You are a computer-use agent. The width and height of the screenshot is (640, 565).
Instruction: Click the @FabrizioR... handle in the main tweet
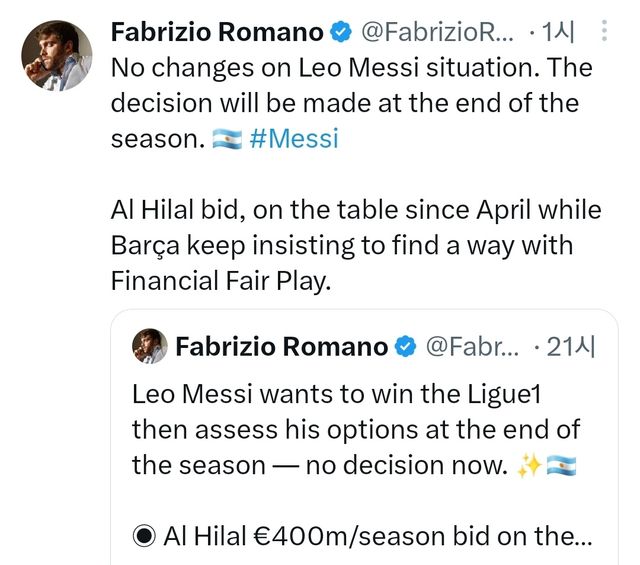click(x=435, y=33)
